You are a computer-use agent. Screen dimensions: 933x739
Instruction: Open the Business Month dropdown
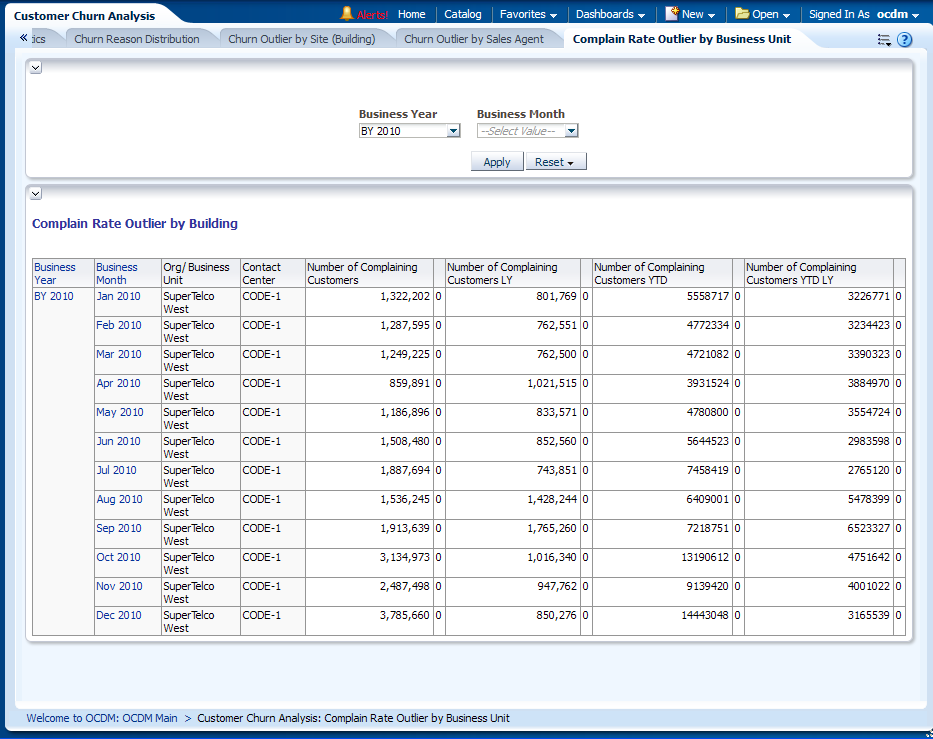(x=571, y=131)
